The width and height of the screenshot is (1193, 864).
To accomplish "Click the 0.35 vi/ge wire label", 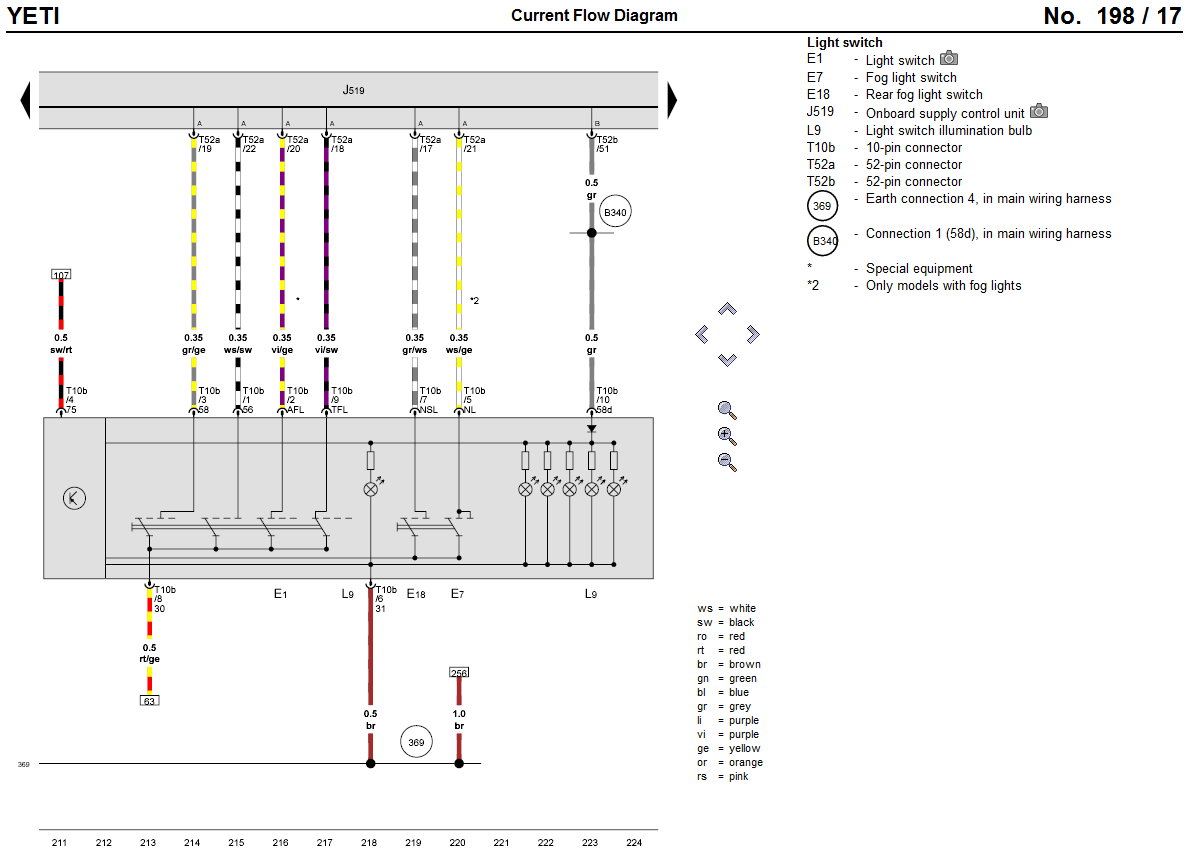I will tap(282, 344).
